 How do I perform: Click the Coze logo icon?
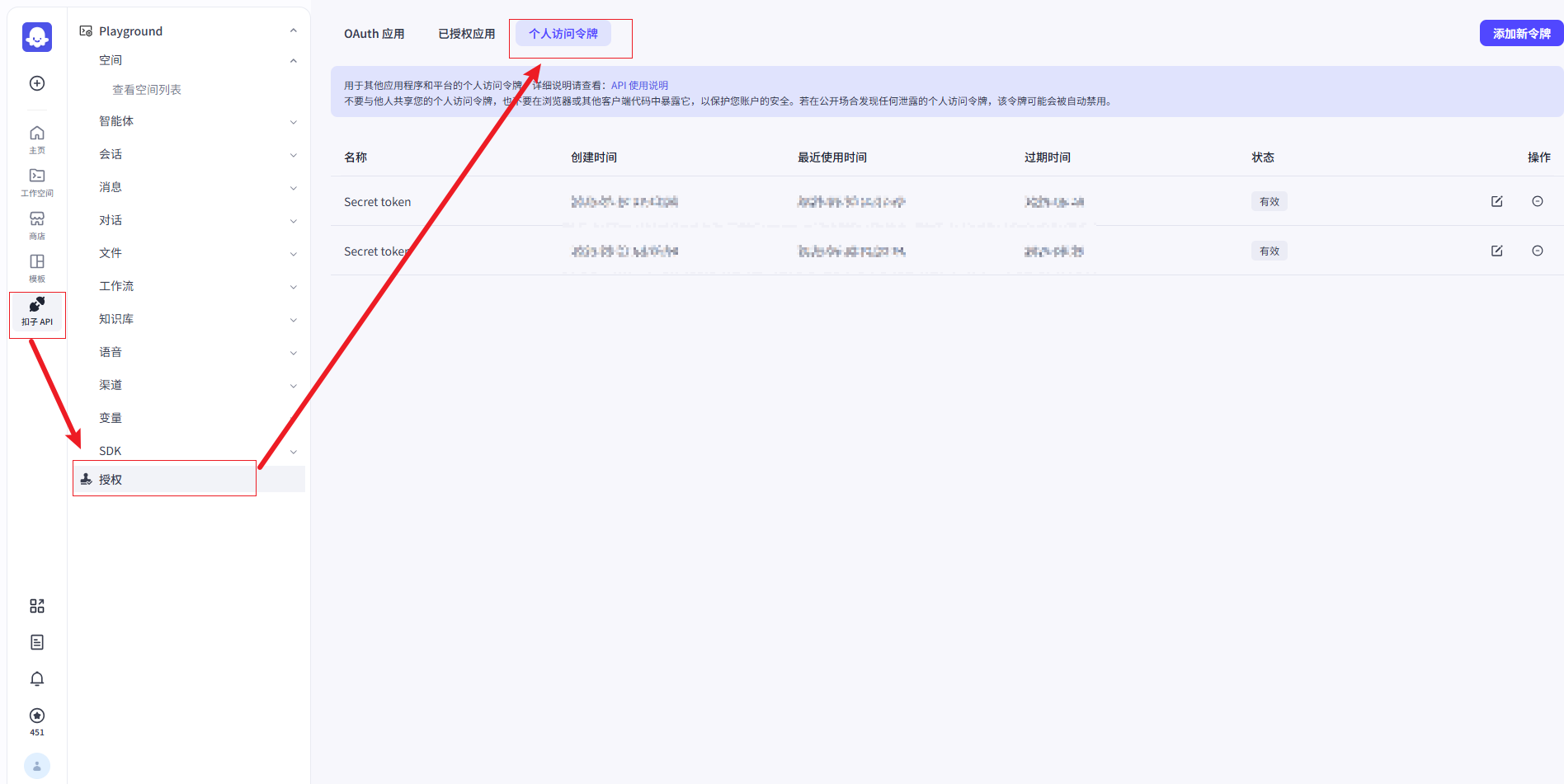coord(37,37)
